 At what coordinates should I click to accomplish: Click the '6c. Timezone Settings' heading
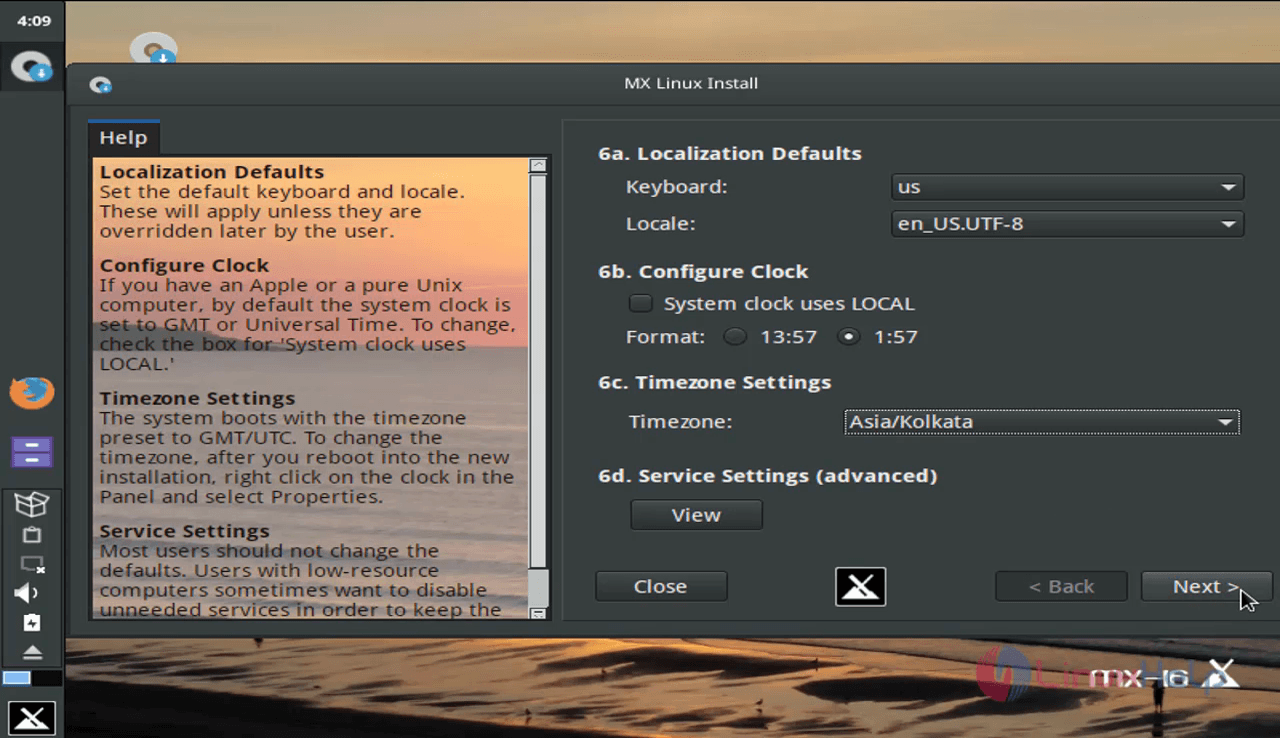click(715, 383)
